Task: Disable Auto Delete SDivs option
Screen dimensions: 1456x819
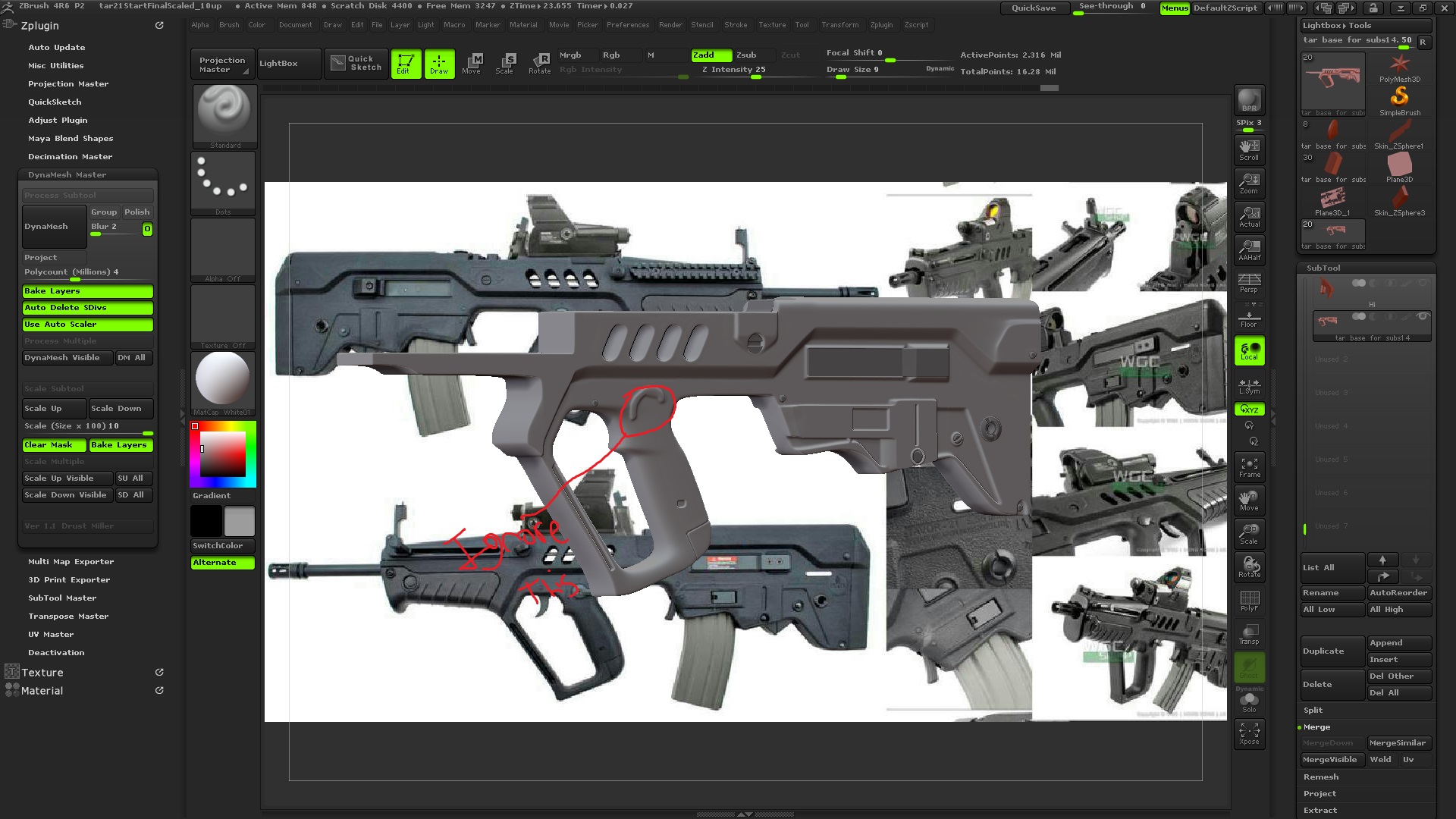Action: click(x=87, y=308)
